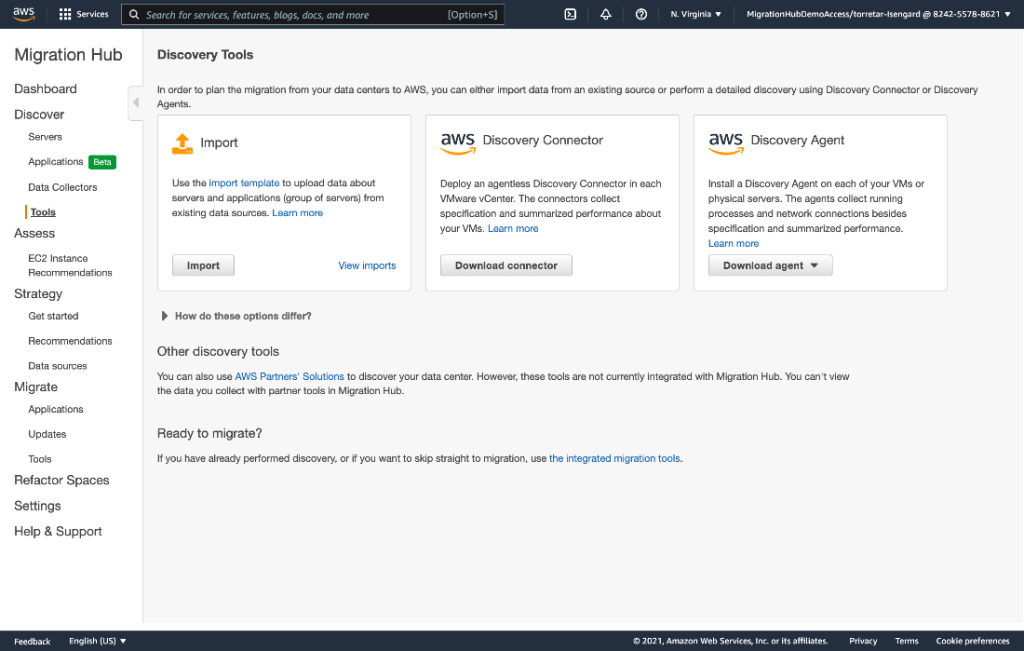Select Dashboard in the Migration Hub sidebar
The height and width of the screenshot is (651, 1024).
[x=47, y=88]
